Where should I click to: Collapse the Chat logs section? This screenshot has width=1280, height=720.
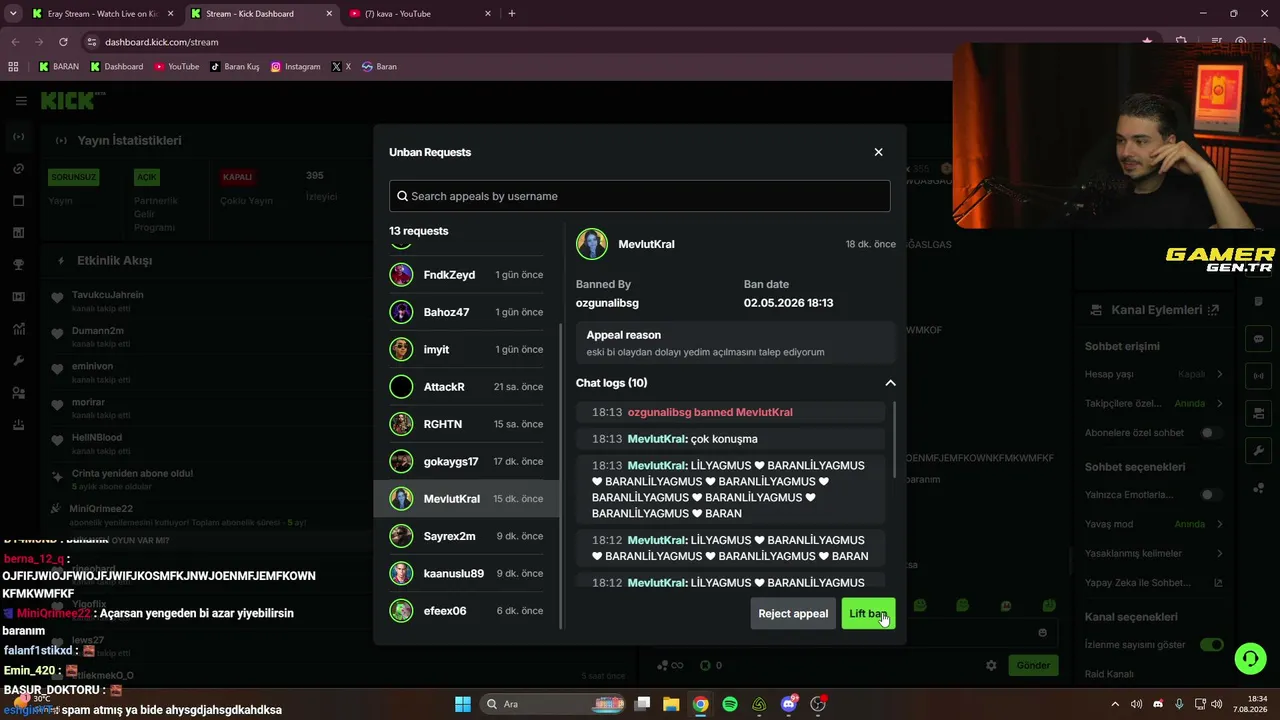[x=890, y=383]
